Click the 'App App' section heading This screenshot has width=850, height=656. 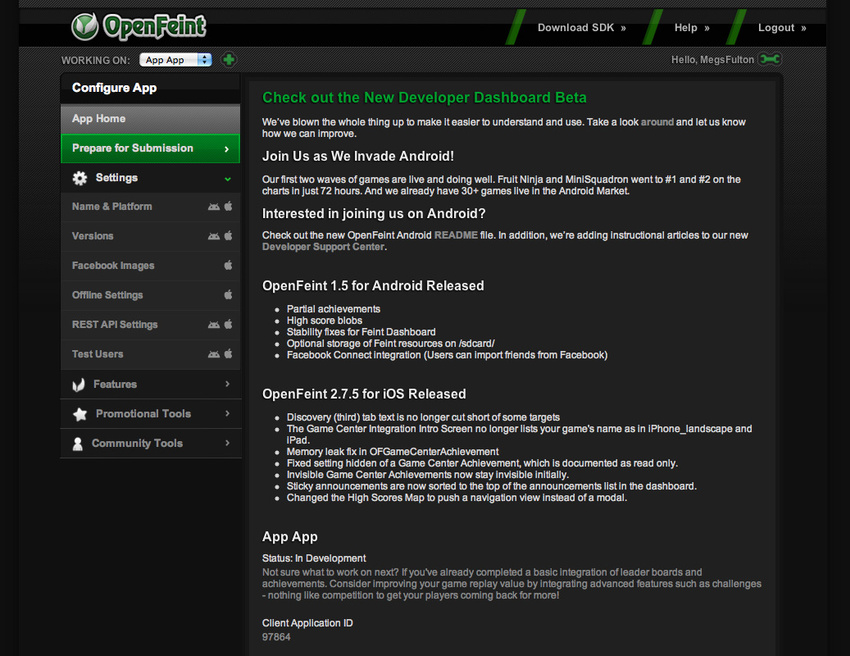click(289, 537)
